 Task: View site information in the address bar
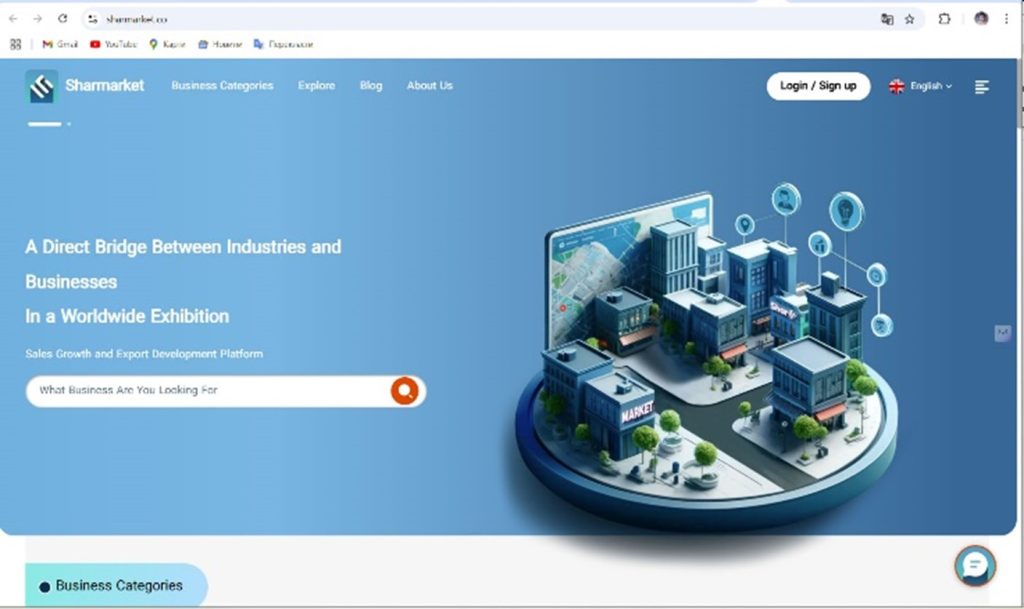[x=92, y=19]
